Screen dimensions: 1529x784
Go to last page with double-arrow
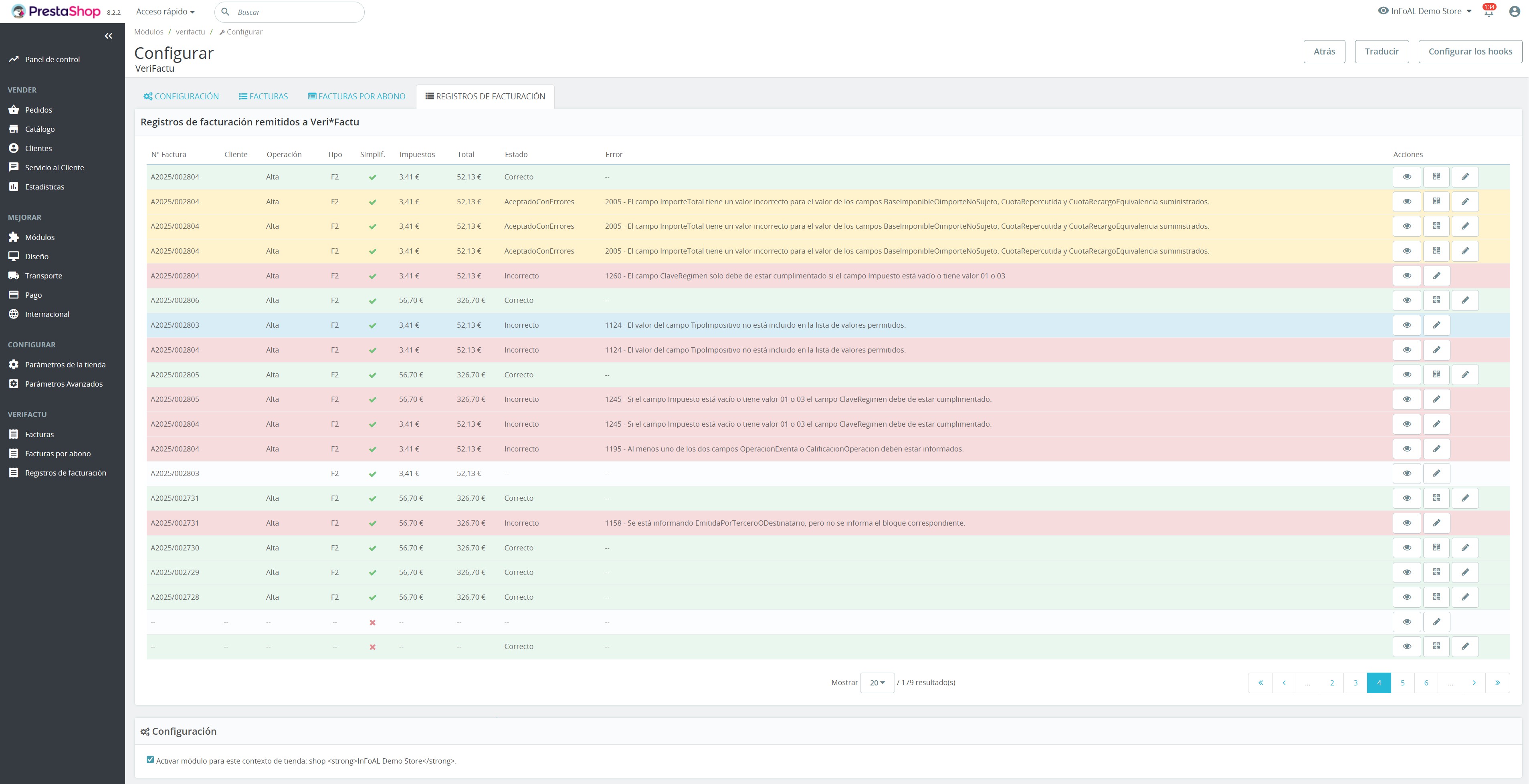pos(1497,683)
